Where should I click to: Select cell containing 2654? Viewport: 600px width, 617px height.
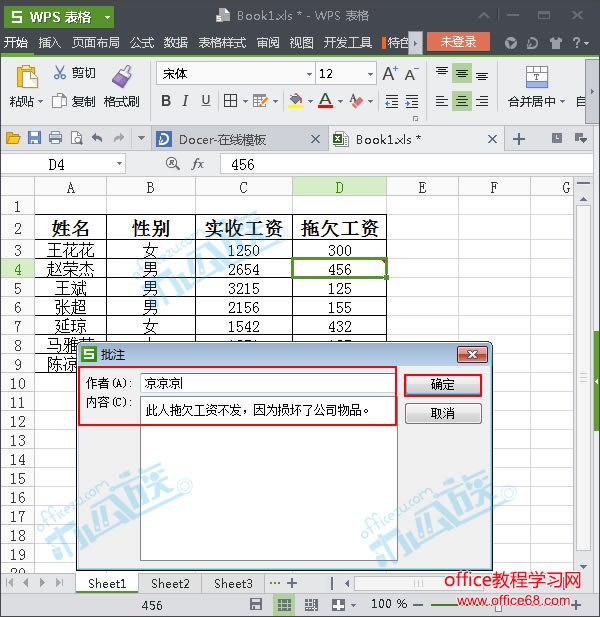tap(244, 270)
